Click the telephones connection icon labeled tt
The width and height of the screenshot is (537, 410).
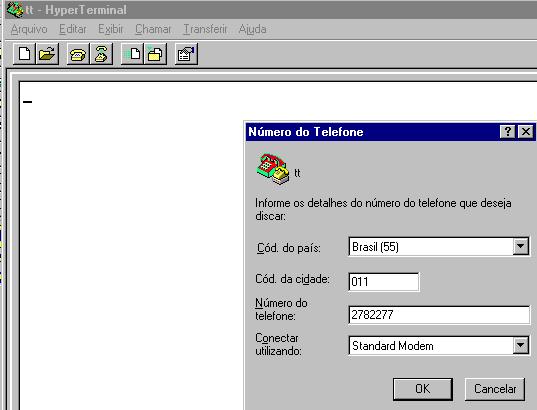(x=273, y=169)
